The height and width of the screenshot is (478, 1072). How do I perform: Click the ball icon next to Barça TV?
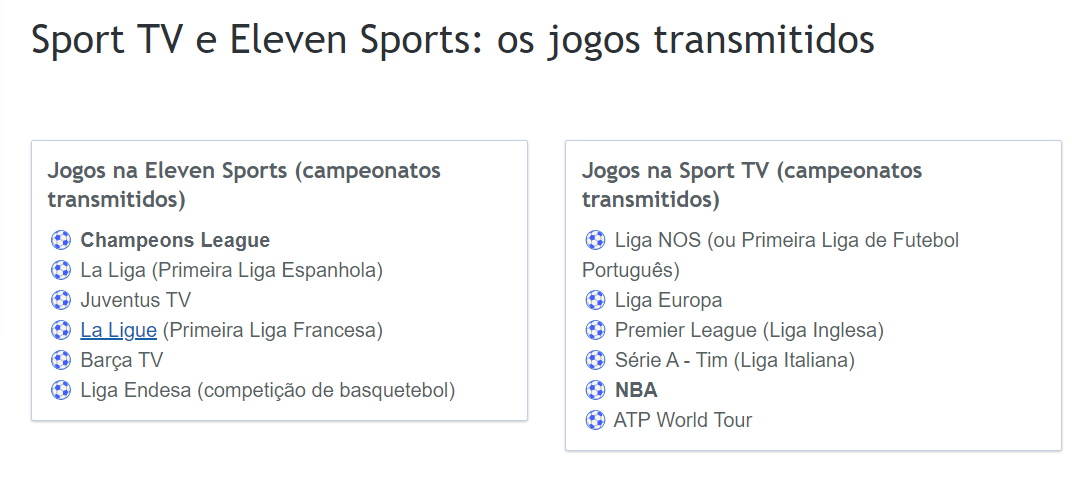click(61, 360)
